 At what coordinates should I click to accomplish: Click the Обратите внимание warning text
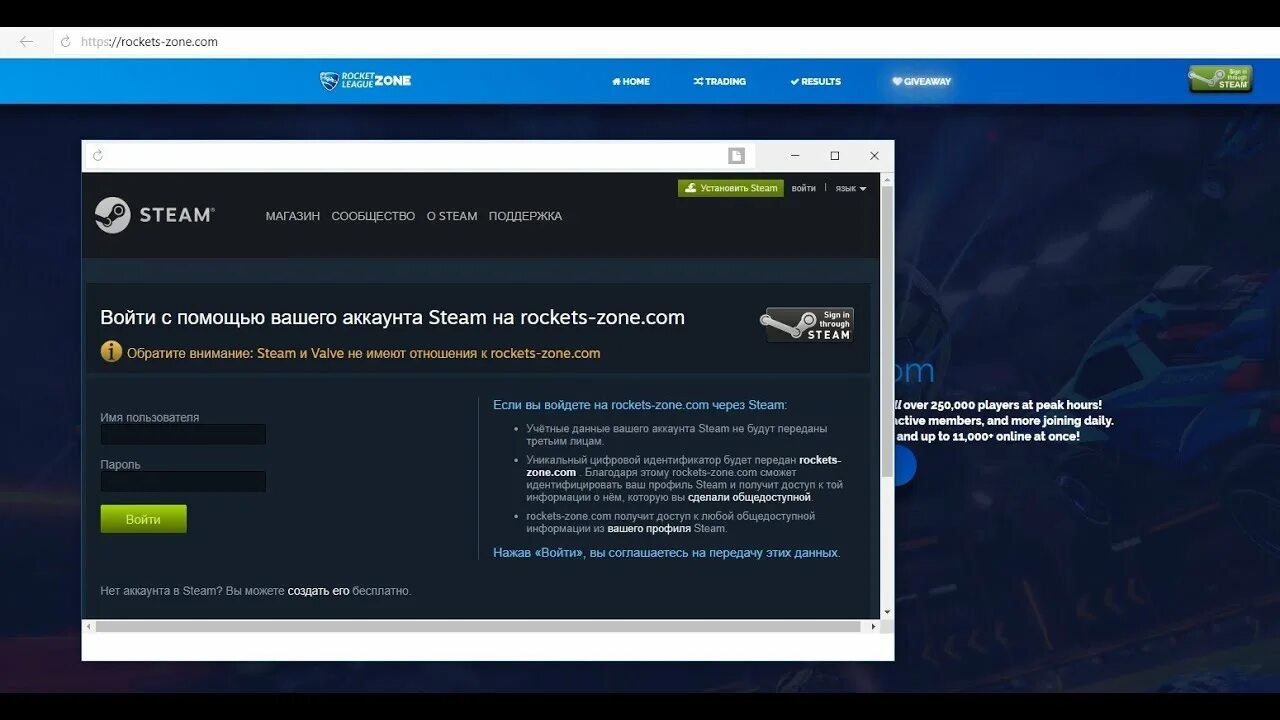click(x=364, y=353)
